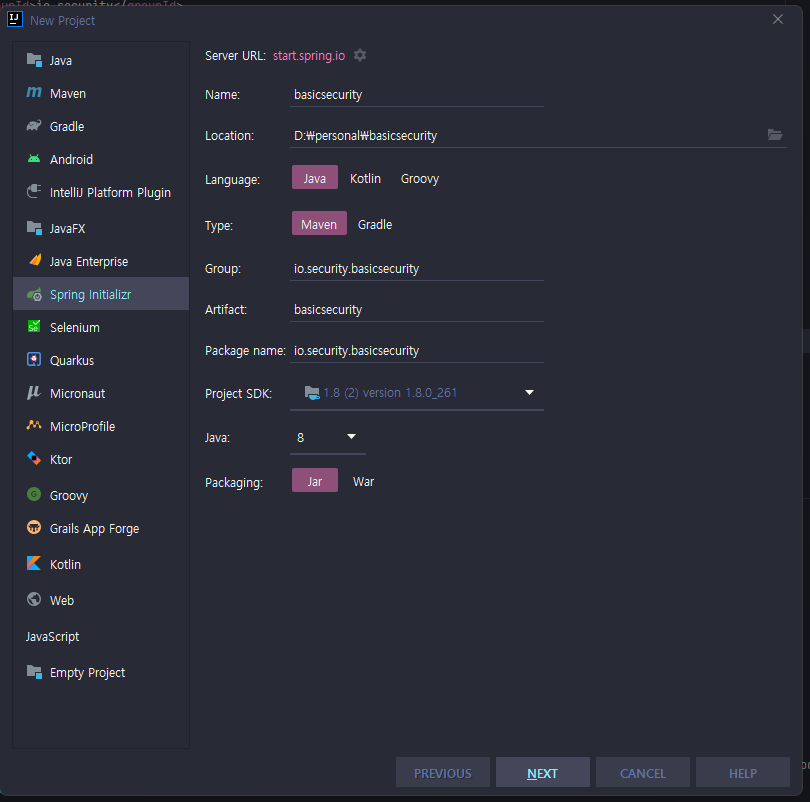The image size is (810, 802).
Task: Click the JavaFX folder icon
Action: pos(34,228)
